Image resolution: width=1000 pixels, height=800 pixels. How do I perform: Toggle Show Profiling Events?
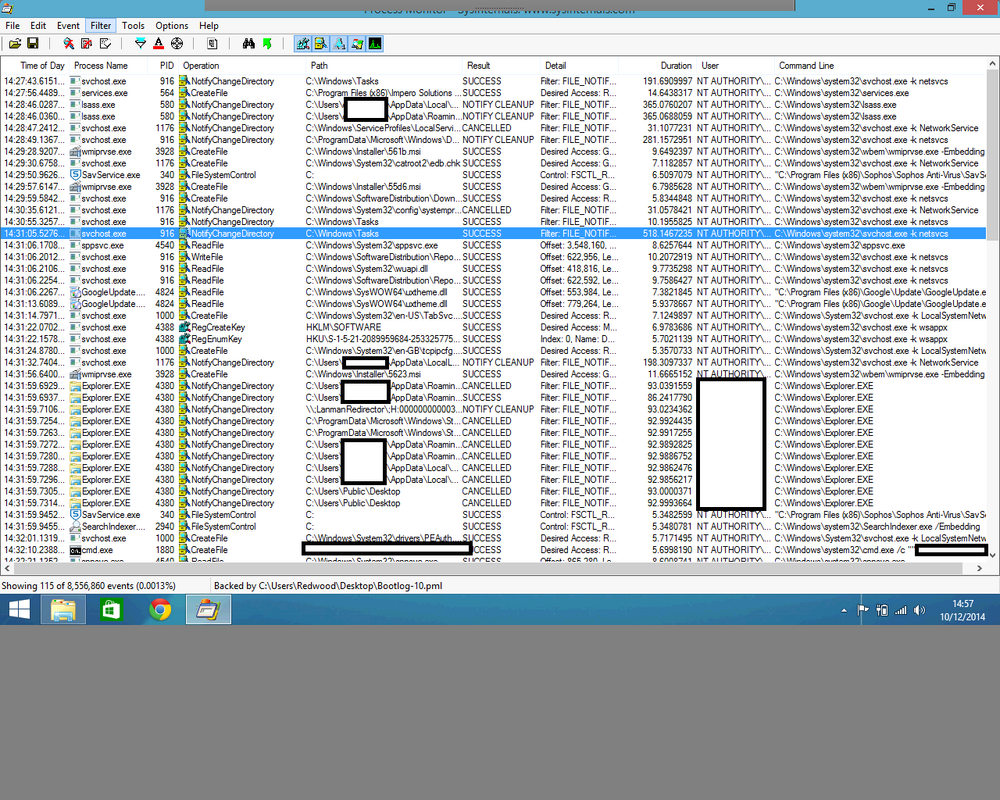tap(375, 43)
